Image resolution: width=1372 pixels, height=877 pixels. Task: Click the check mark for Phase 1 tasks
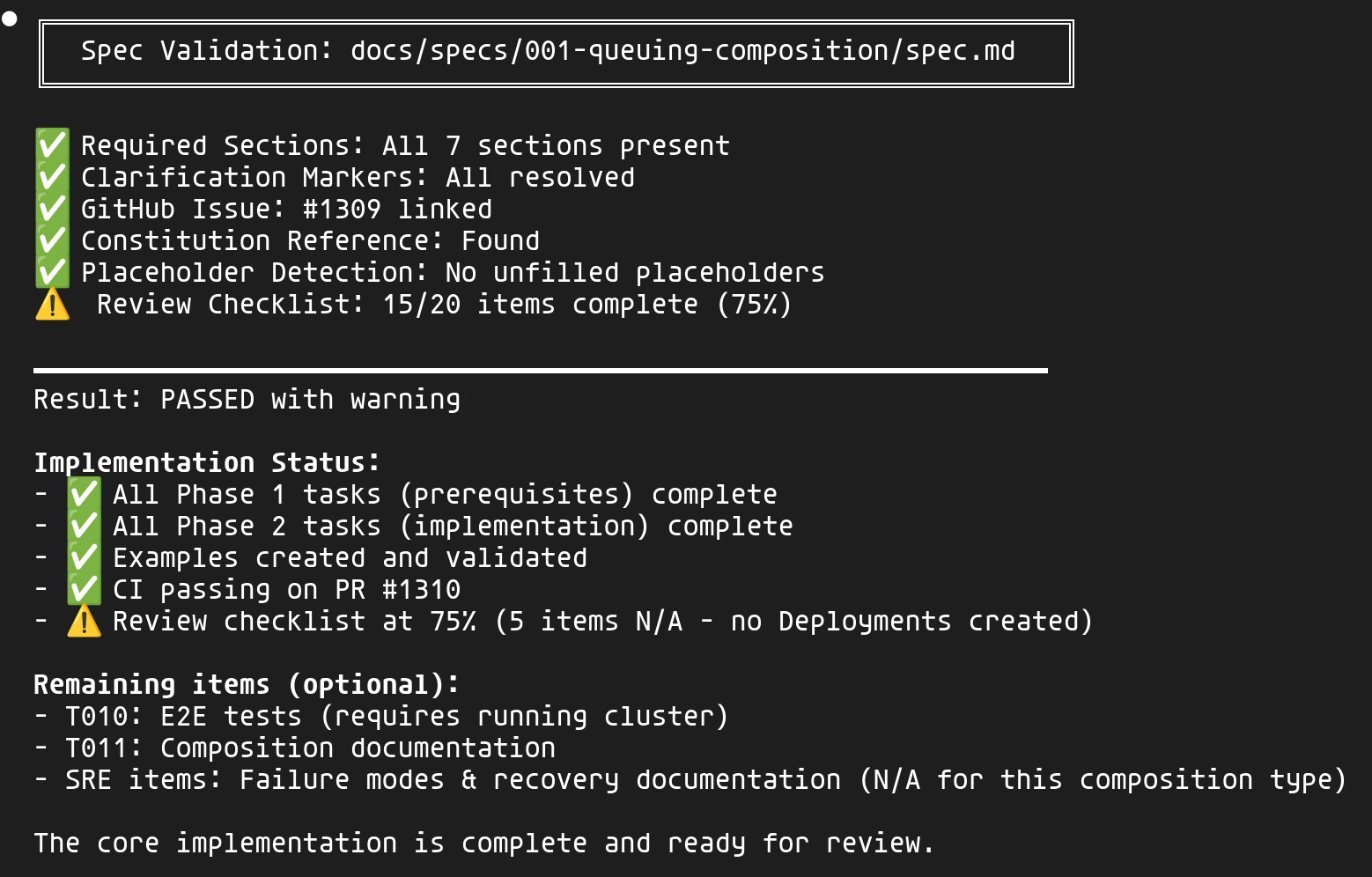pos(84,494)
